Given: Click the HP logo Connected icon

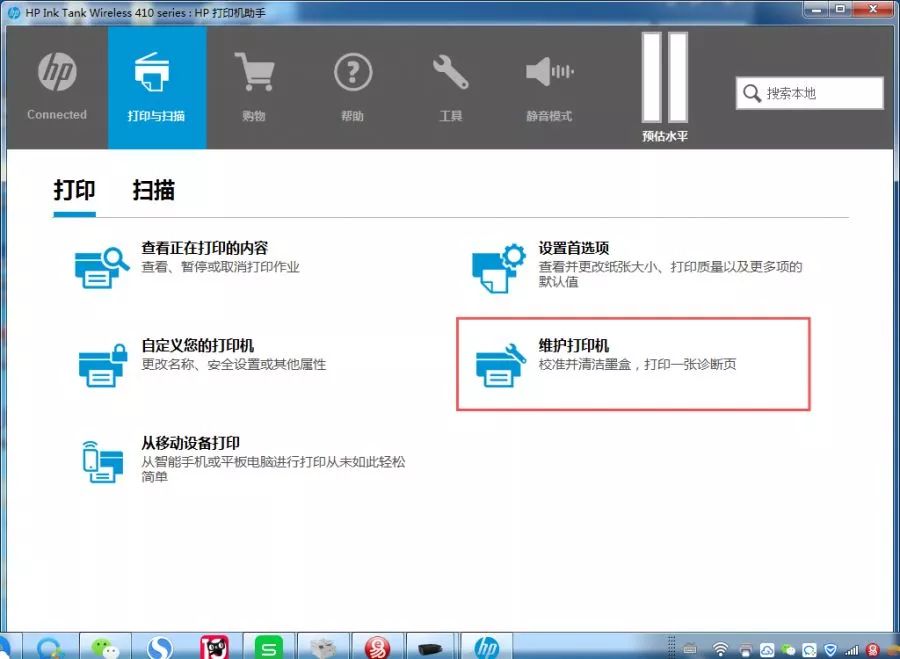Looking at the screenshot, I should (x=57, y=85).
